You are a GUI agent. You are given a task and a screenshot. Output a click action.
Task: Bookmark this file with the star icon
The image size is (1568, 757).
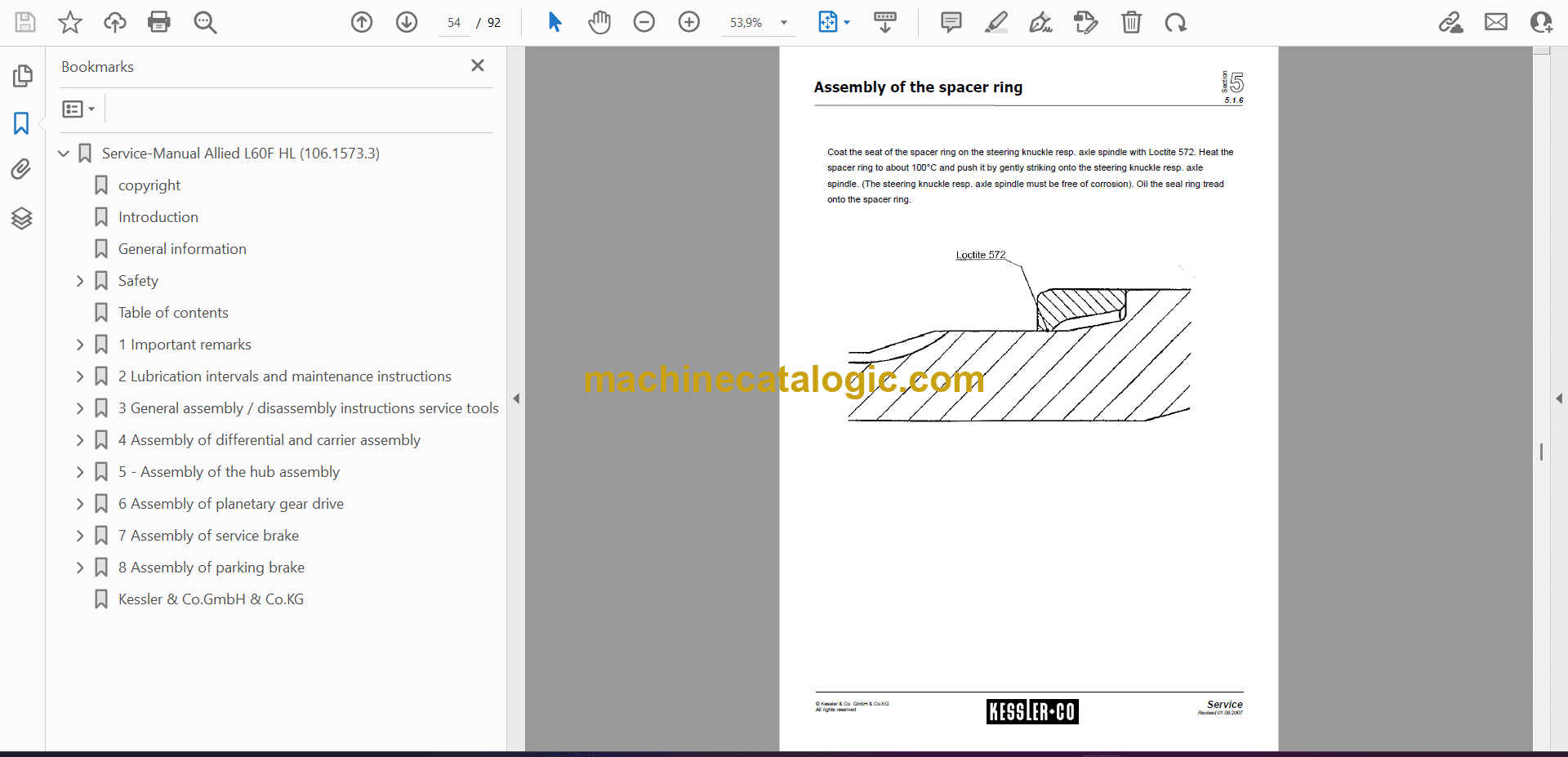pos(70,22)
